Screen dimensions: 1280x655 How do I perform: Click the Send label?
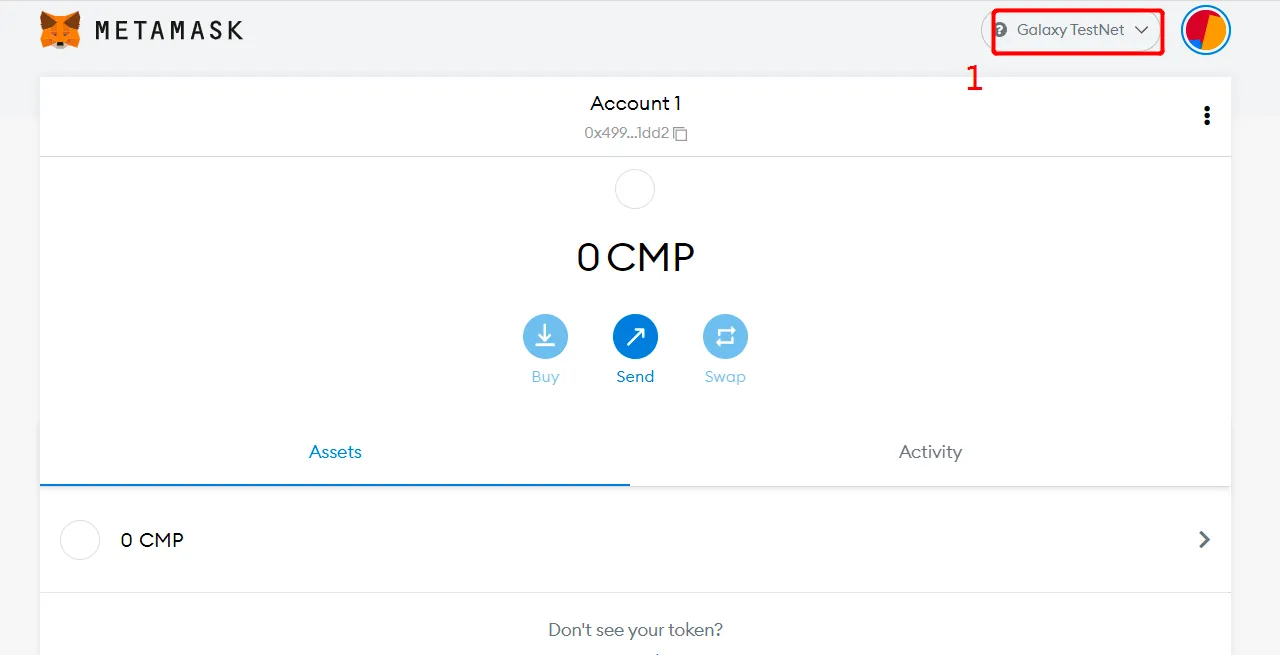(x=635, y=377)
